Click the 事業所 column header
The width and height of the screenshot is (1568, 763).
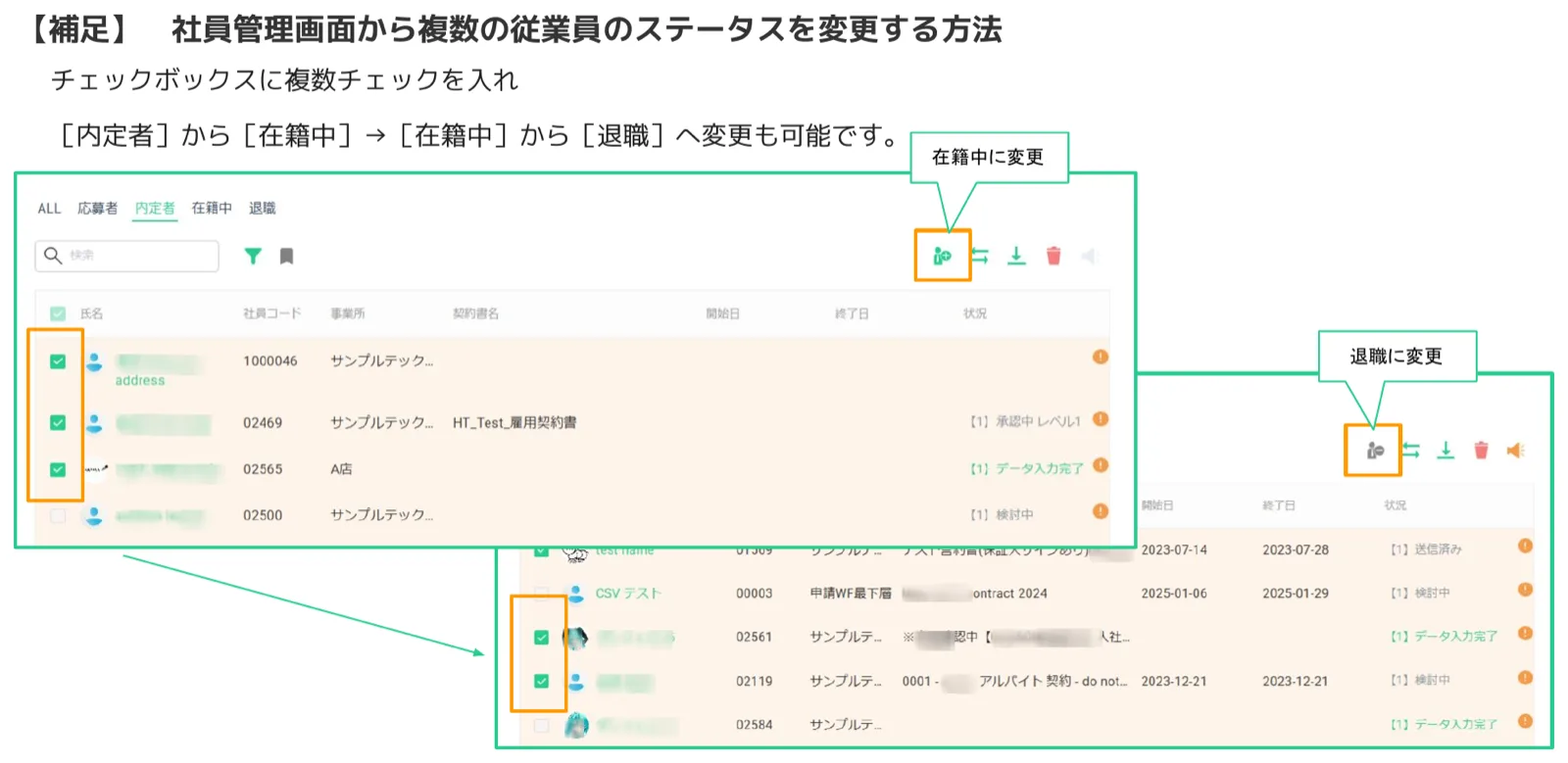coord(347,313)
